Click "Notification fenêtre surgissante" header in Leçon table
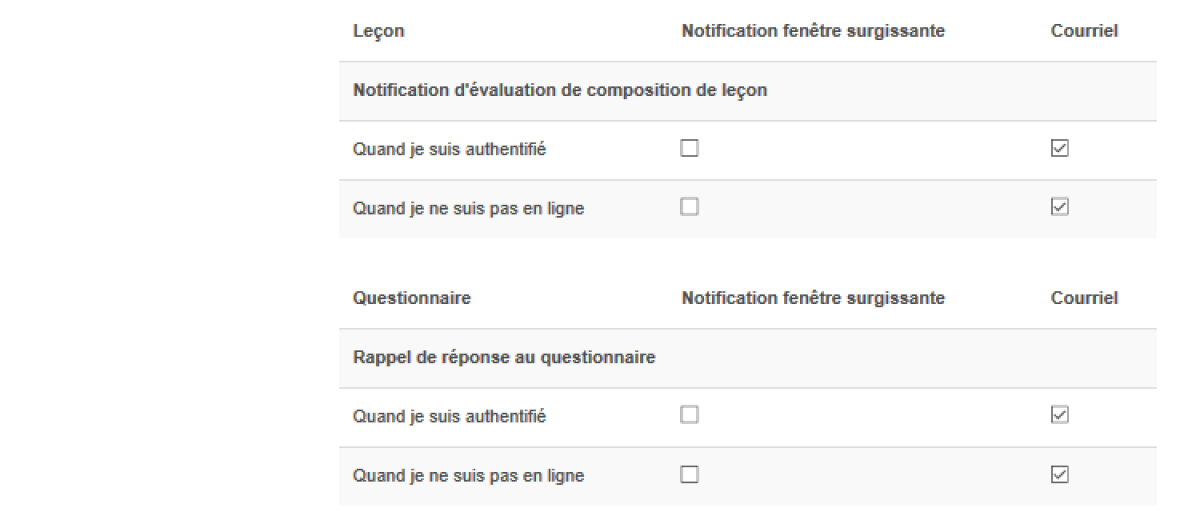Viewport: 1200px width, 512px height. coord(813,32)
